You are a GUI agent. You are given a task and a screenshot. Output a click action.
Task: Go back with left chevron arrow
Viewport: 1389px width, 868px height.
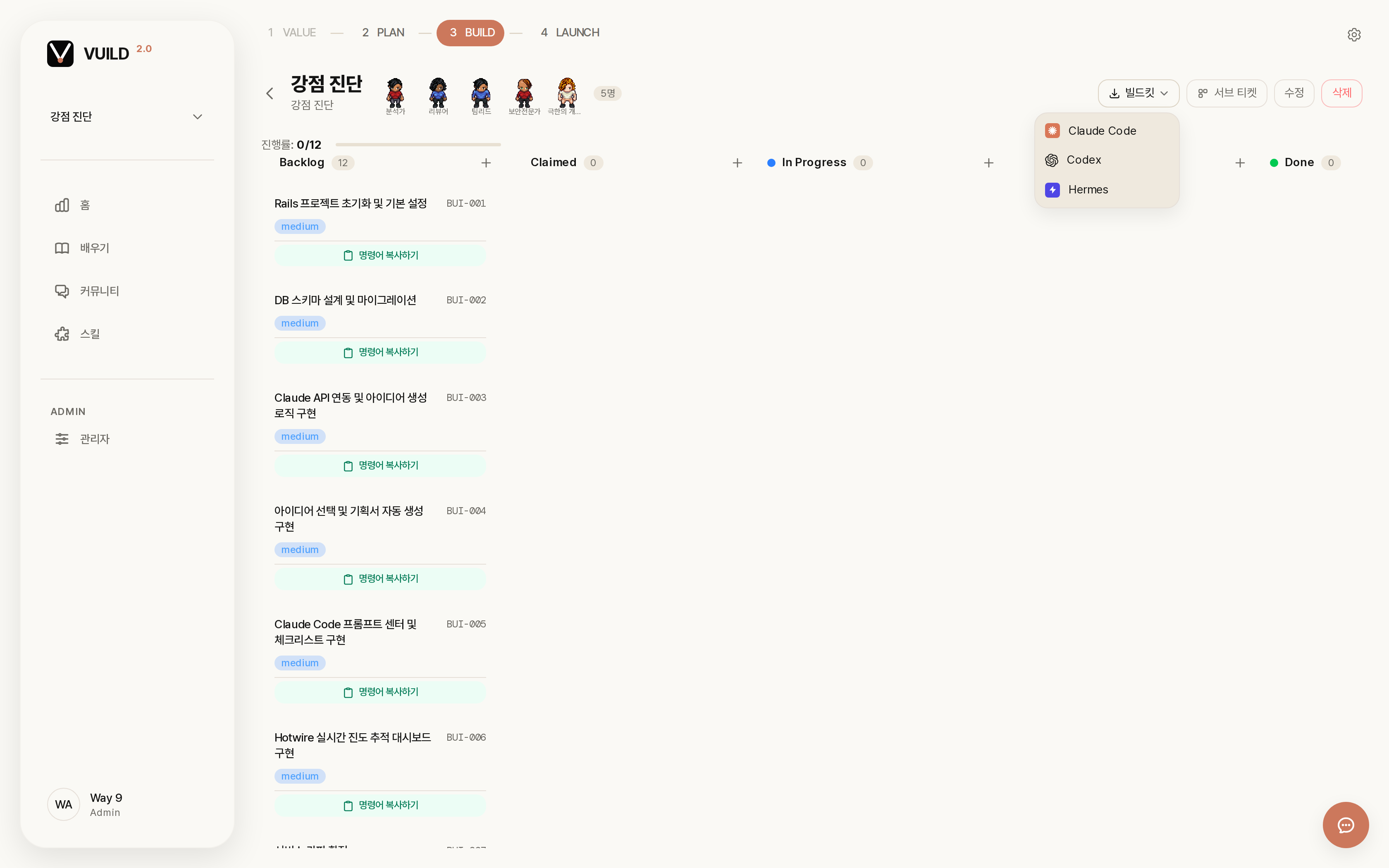tap(270, 93)
